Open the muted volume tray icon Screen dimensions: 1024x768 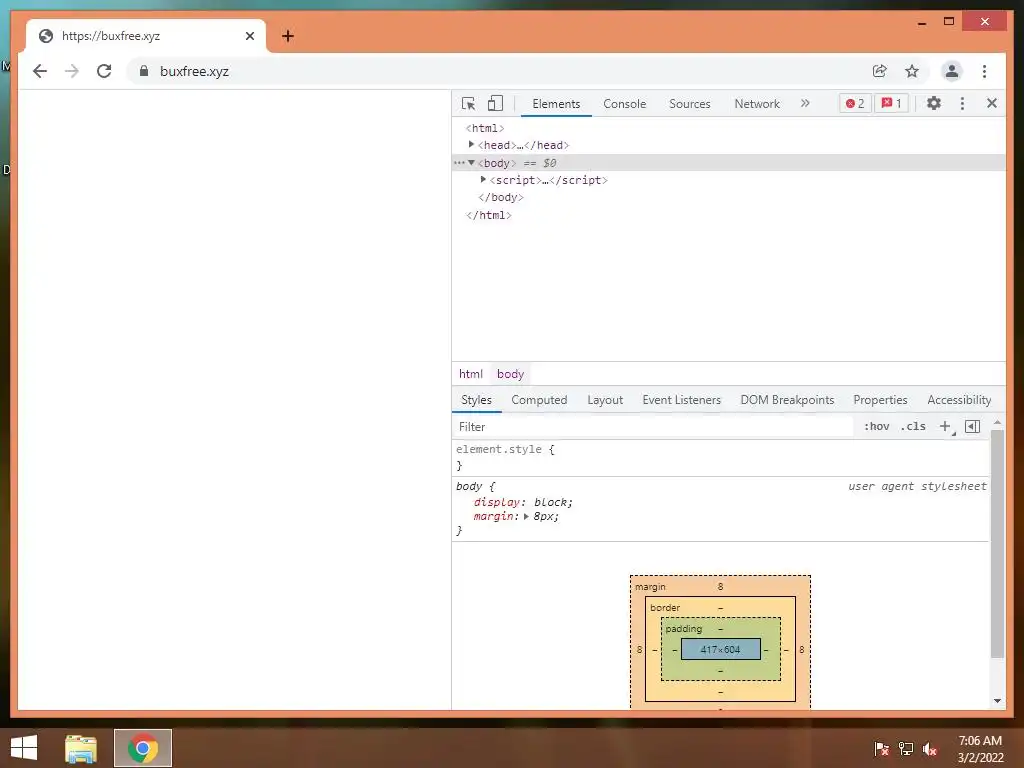930,748
